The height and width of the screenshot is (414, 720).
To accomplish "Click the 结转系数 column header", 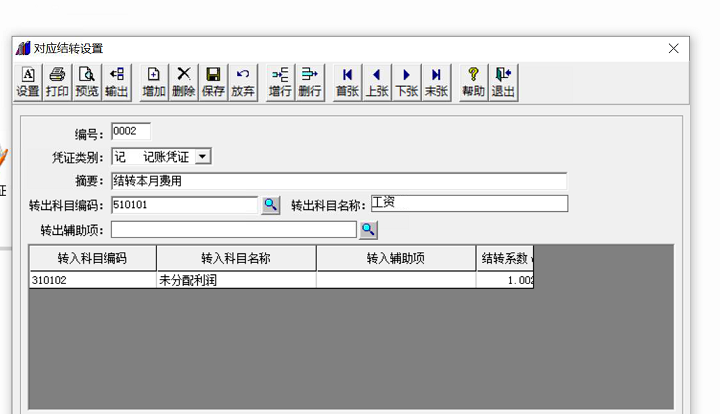I will 505,258.
